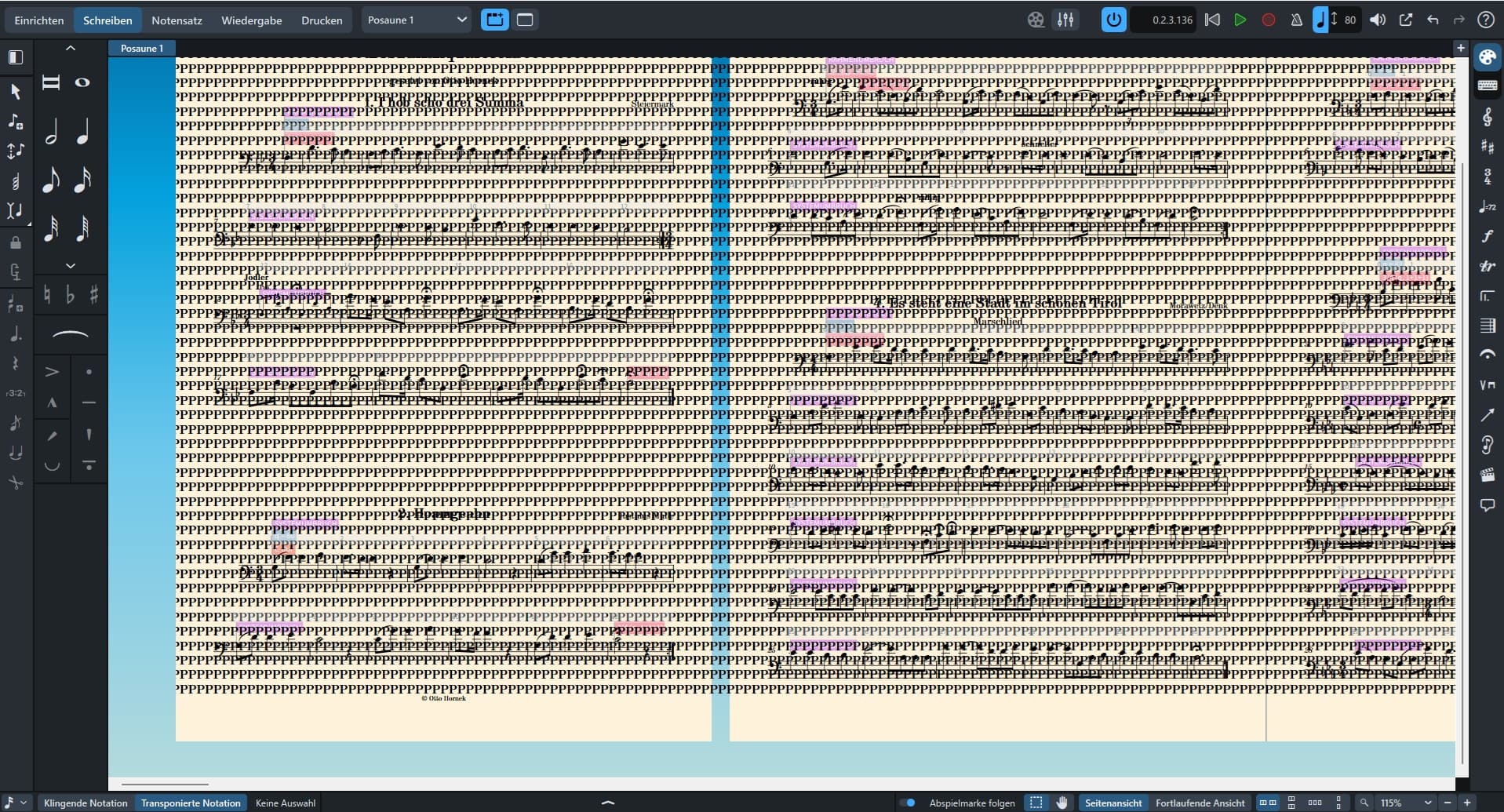Enable rest input tool
This screenshot has height=812, width=1504.
pyautogui.click(x=15, y=364)
